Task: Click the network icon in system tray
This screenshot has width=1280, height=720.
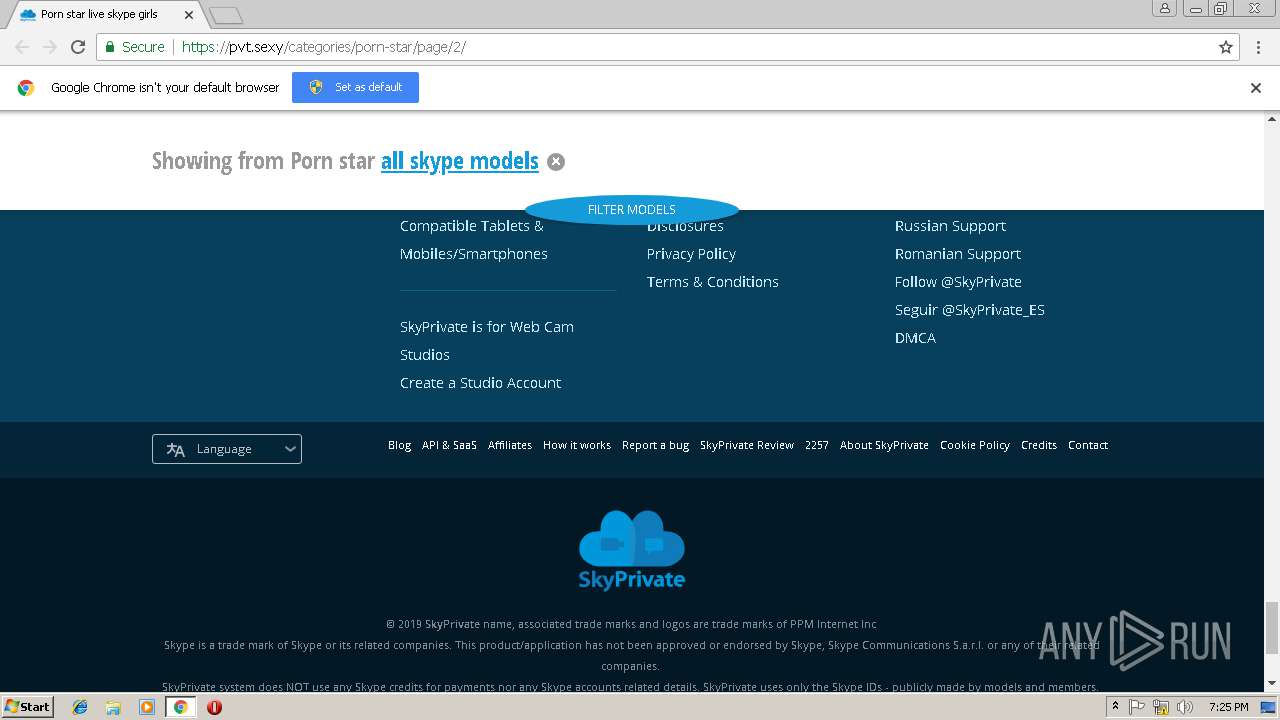Action: coord(1161,707)
